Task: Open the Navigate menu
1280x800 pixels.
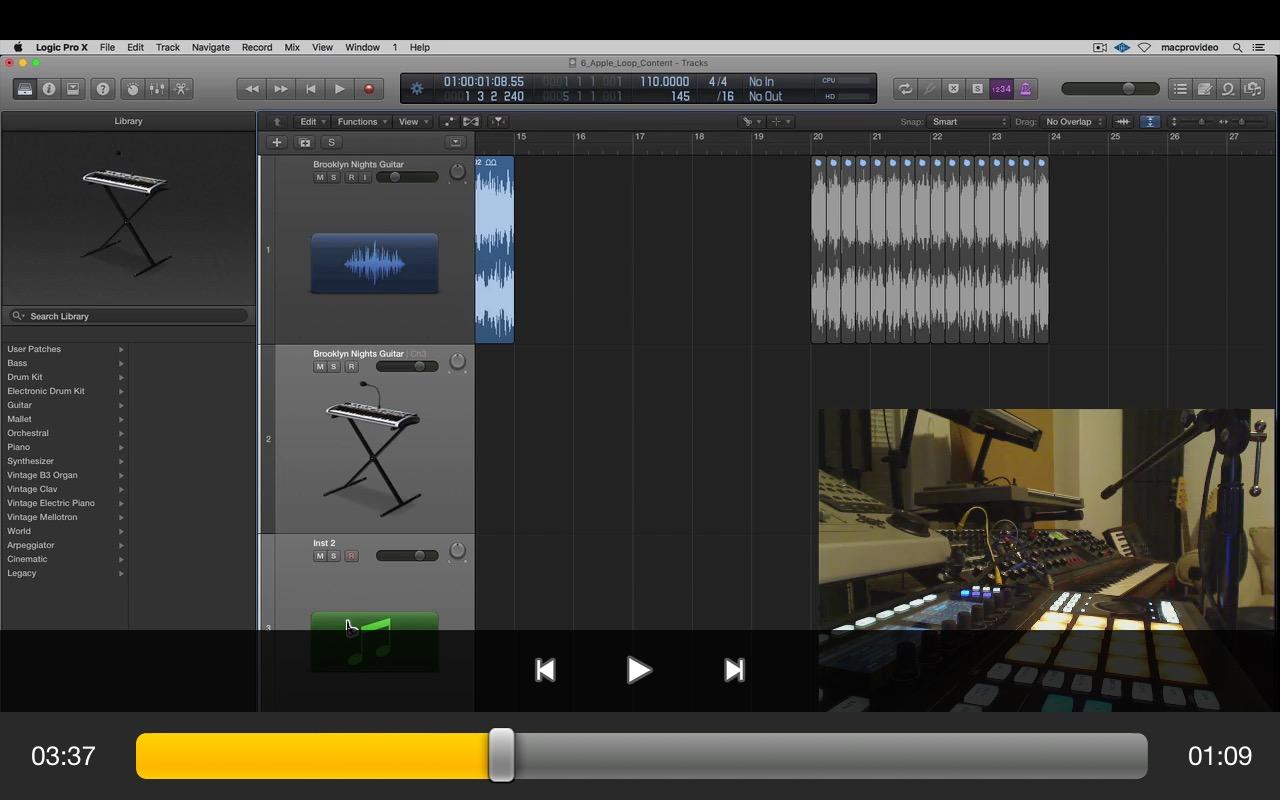Action: [210, 47]
